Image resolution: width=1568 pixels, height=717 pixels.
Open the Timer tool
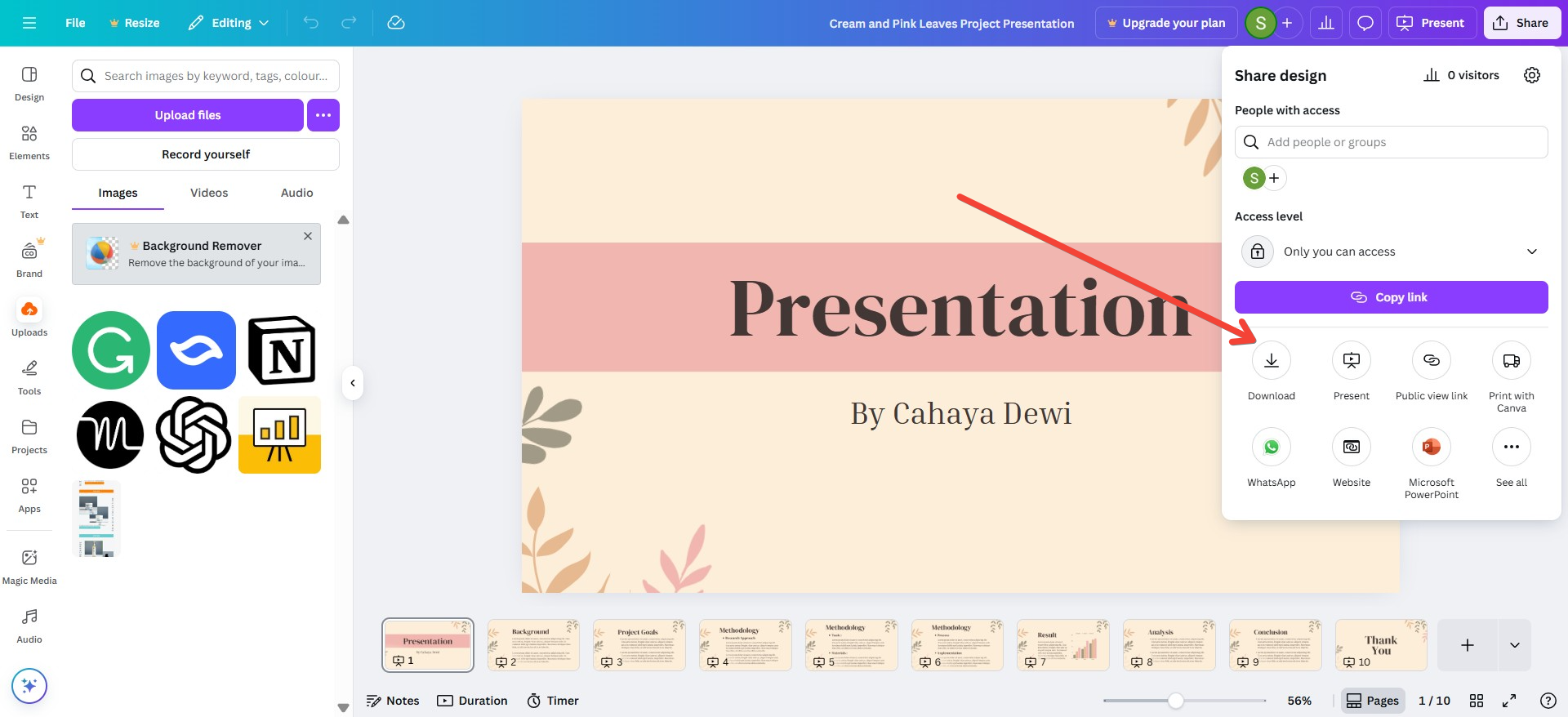pos(553,701)
